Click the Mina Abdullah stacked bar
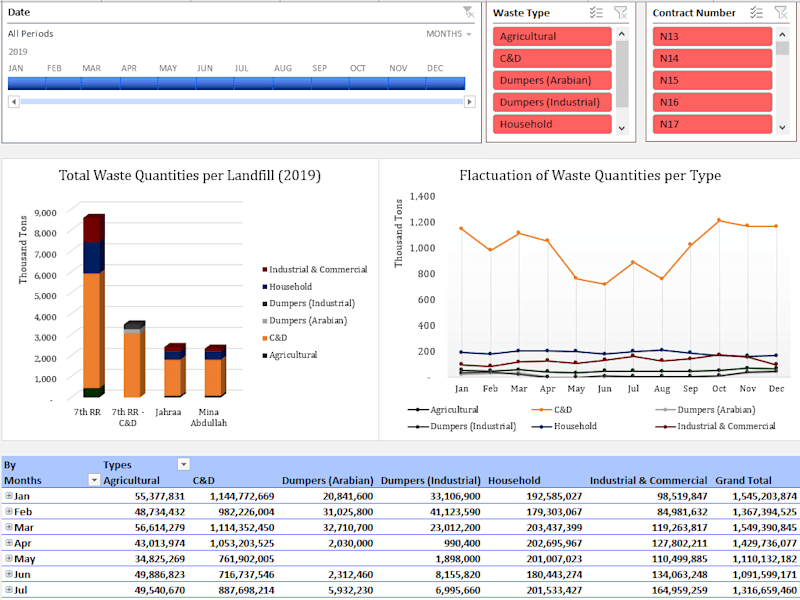The height and width of the screenshot is (600, 800). [215, 371]
